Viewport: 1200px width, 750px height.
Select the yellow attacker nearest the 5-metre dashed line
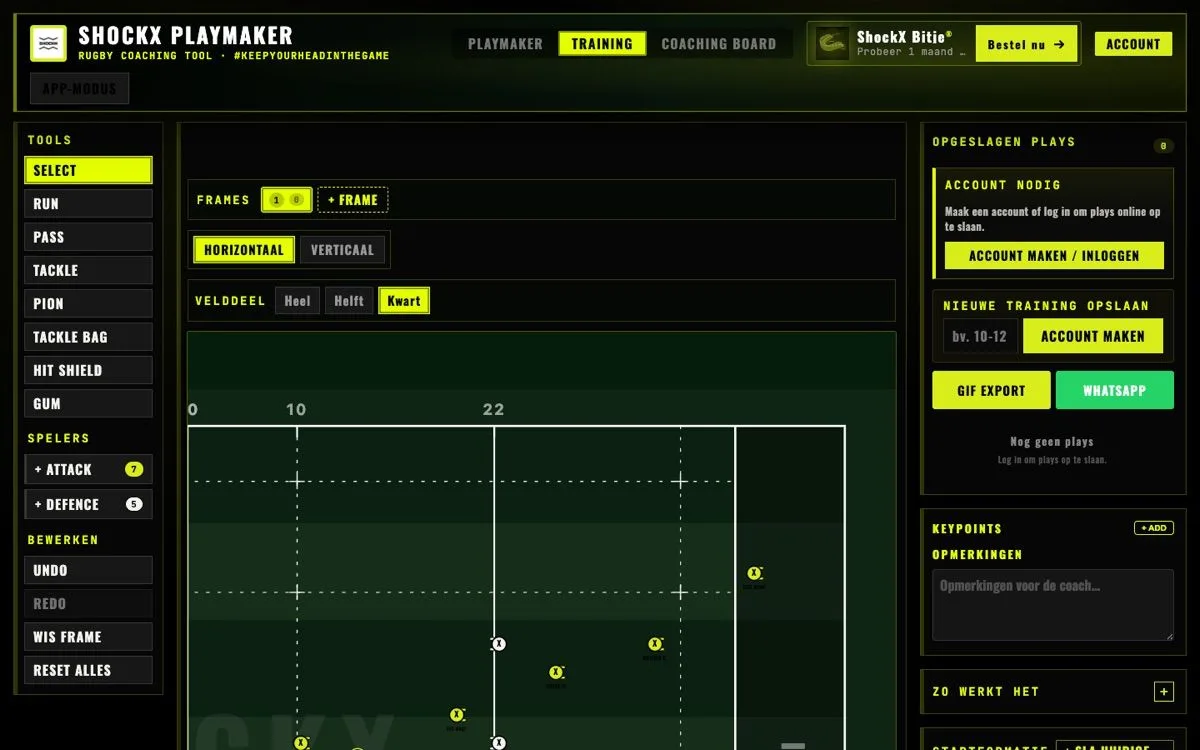pyautogui.click(x=655, y=645)
